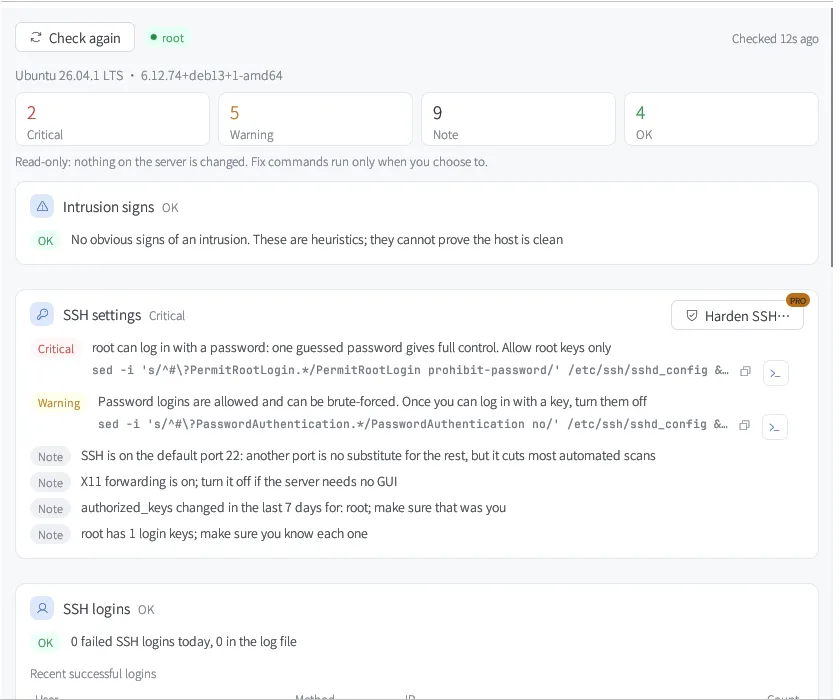
Task: Open the Harden SSH PRO button
Action: click(737, 315)
